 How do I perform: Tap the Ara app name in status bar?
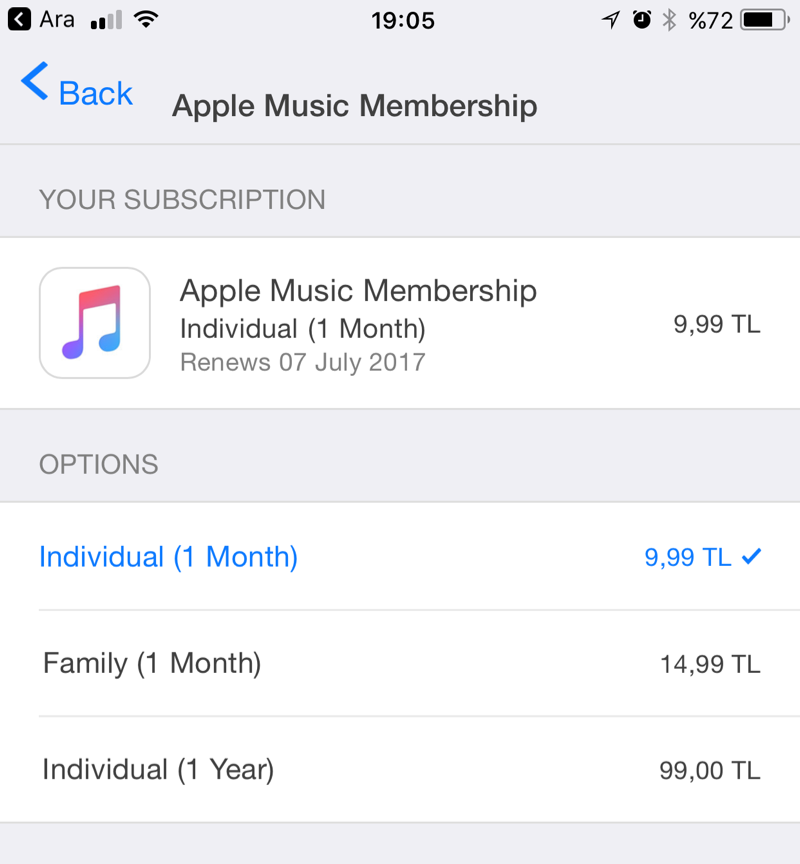[57, 20]
